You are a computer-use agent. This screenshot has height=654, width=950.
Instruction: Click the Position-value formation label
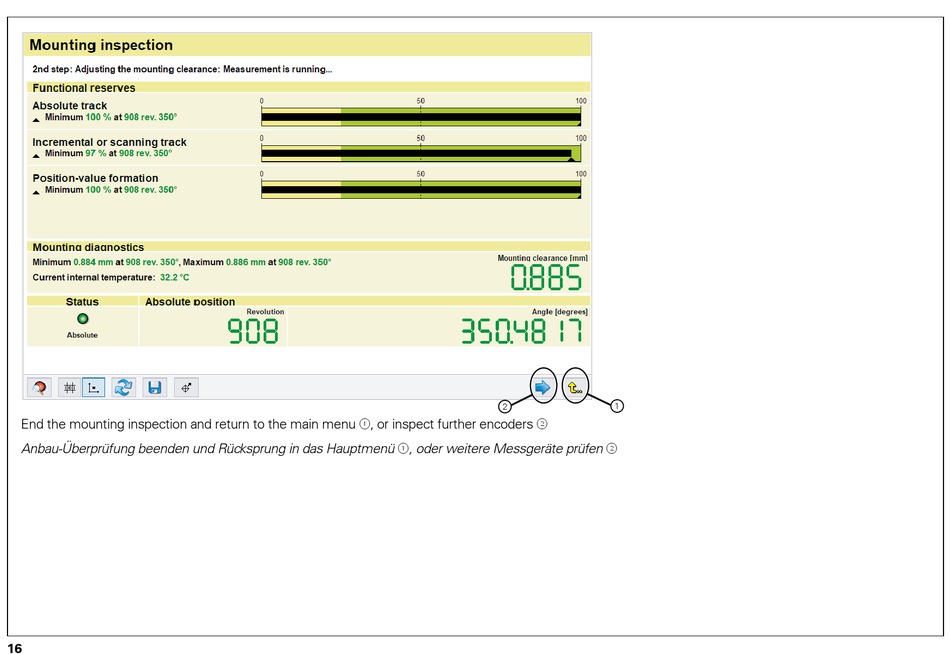pyautogui.click(x=96, y=178)
